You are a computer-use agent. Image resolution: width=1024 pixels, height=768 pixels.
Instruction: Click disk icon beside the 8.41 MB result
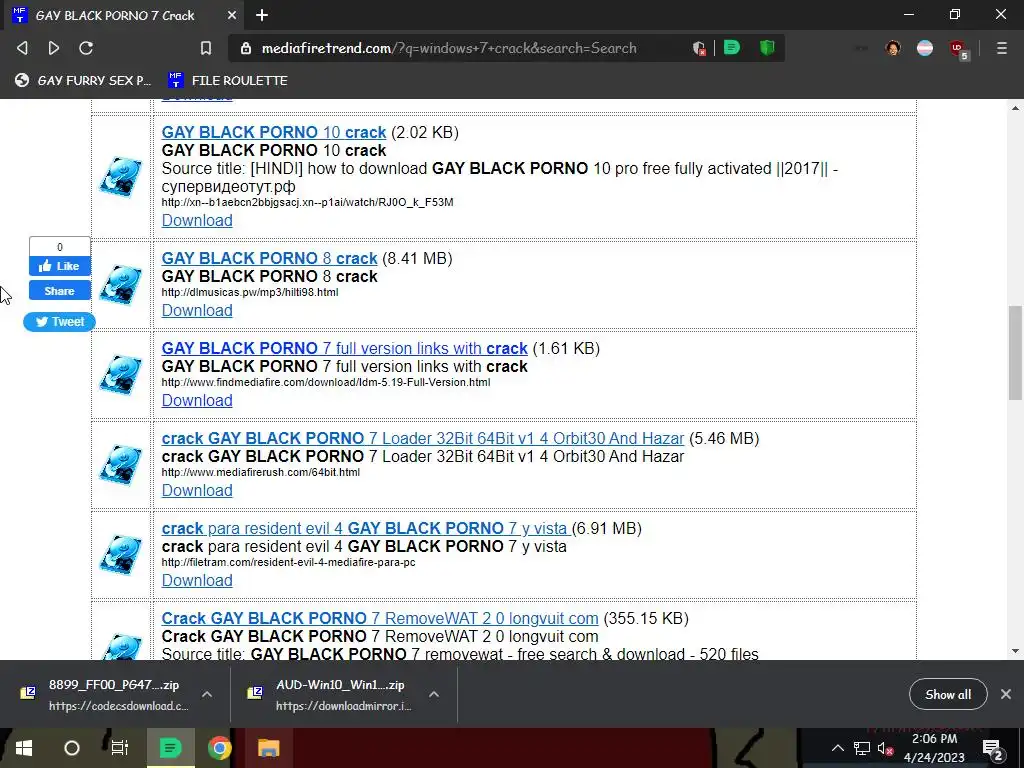click(x=121, y=285)
